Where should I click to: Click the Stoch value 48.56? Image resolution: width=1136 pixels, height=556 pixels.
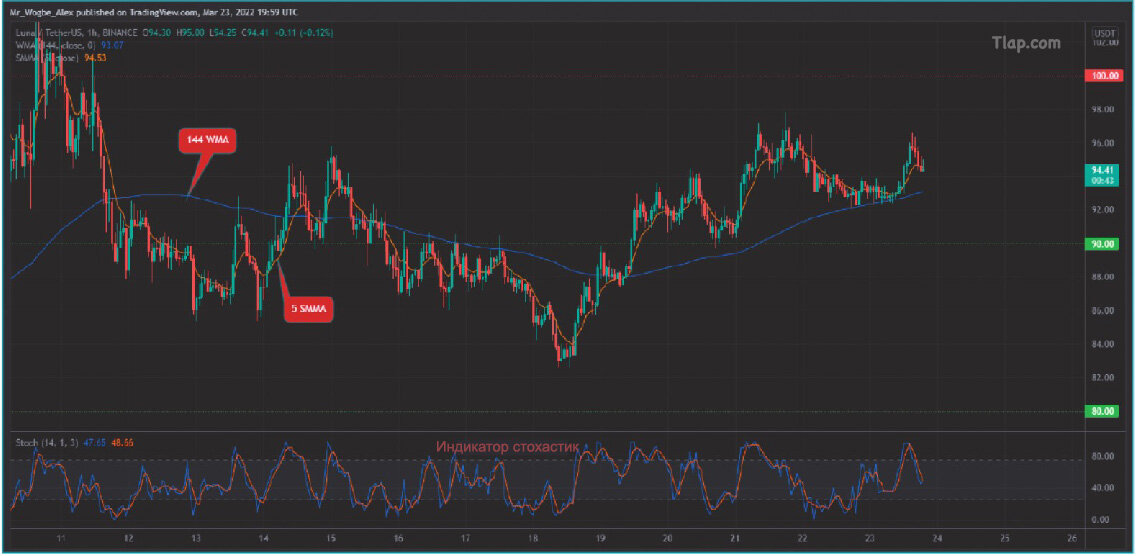point(123,442)
